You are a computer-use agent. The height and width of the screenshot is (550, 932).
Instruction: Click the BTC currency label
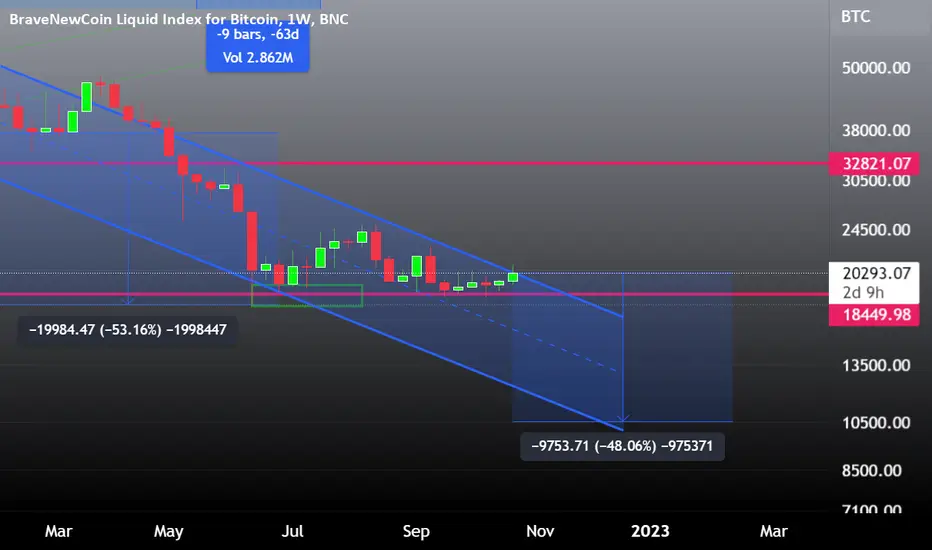(855, 17)
